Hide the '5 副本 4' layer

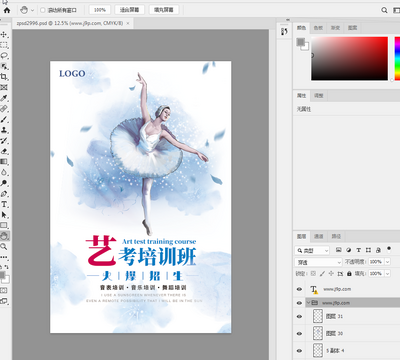[x=299, y=351]
